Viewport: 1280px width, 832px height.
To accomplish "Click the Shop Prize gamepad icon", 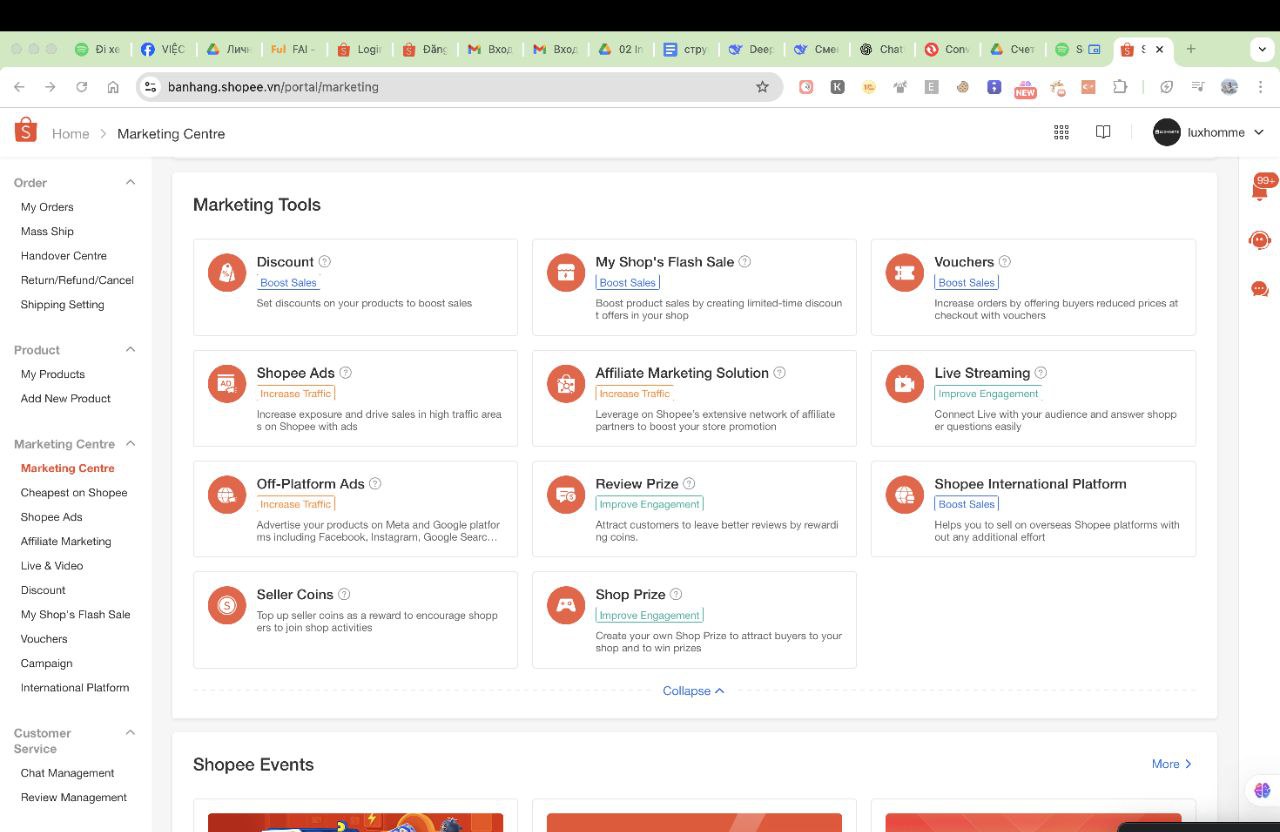I will click(x=566, y=605).
